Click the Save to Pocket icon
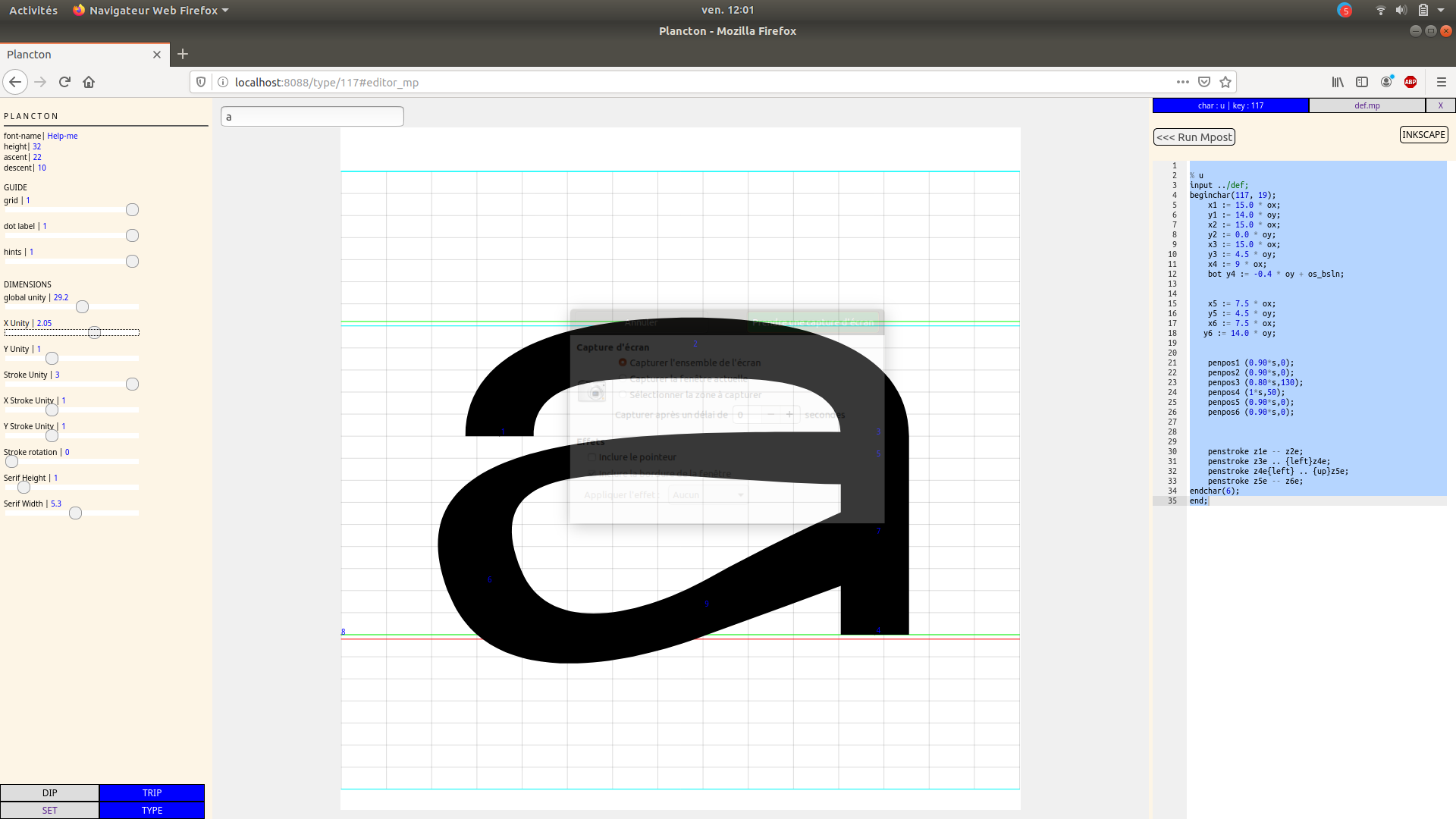Image resolution: width=1456 pixels, height=819 pixels. coord(1204,82)
